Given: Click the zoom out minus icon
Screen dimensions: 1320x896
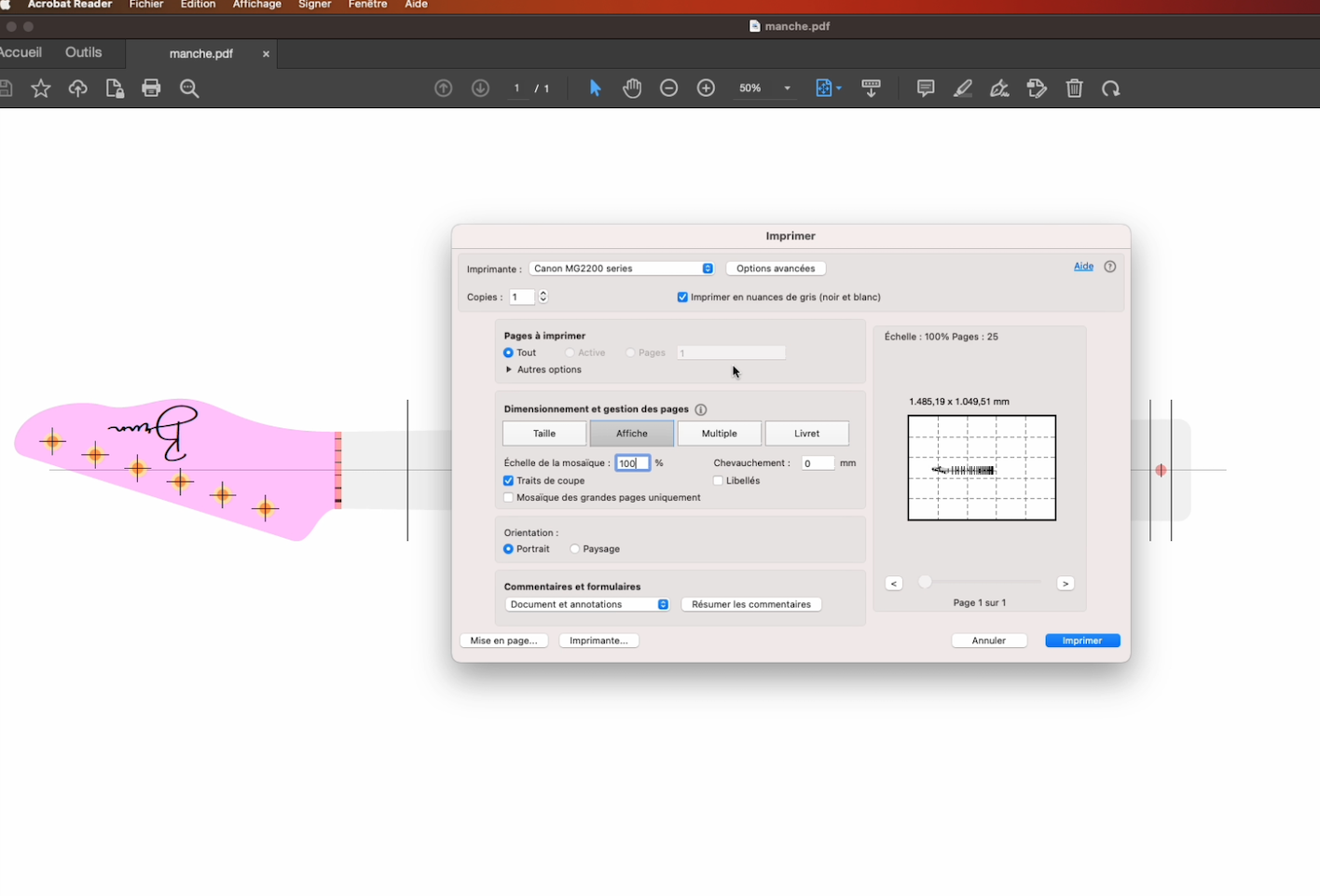Looking at the screenshot, I should [x=669, y=89].
